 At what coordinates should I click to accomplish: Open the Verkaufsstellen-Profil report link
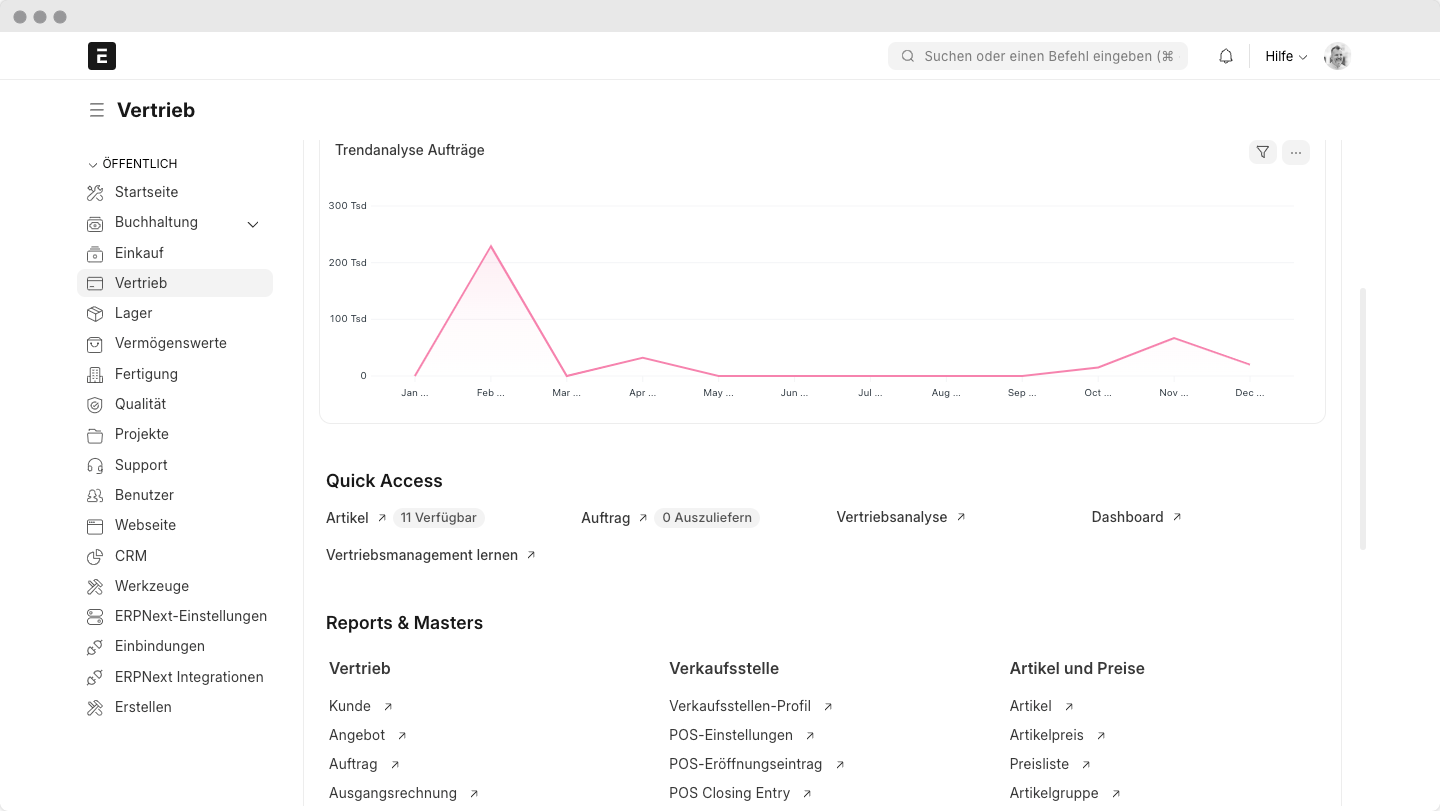point(740,706)
